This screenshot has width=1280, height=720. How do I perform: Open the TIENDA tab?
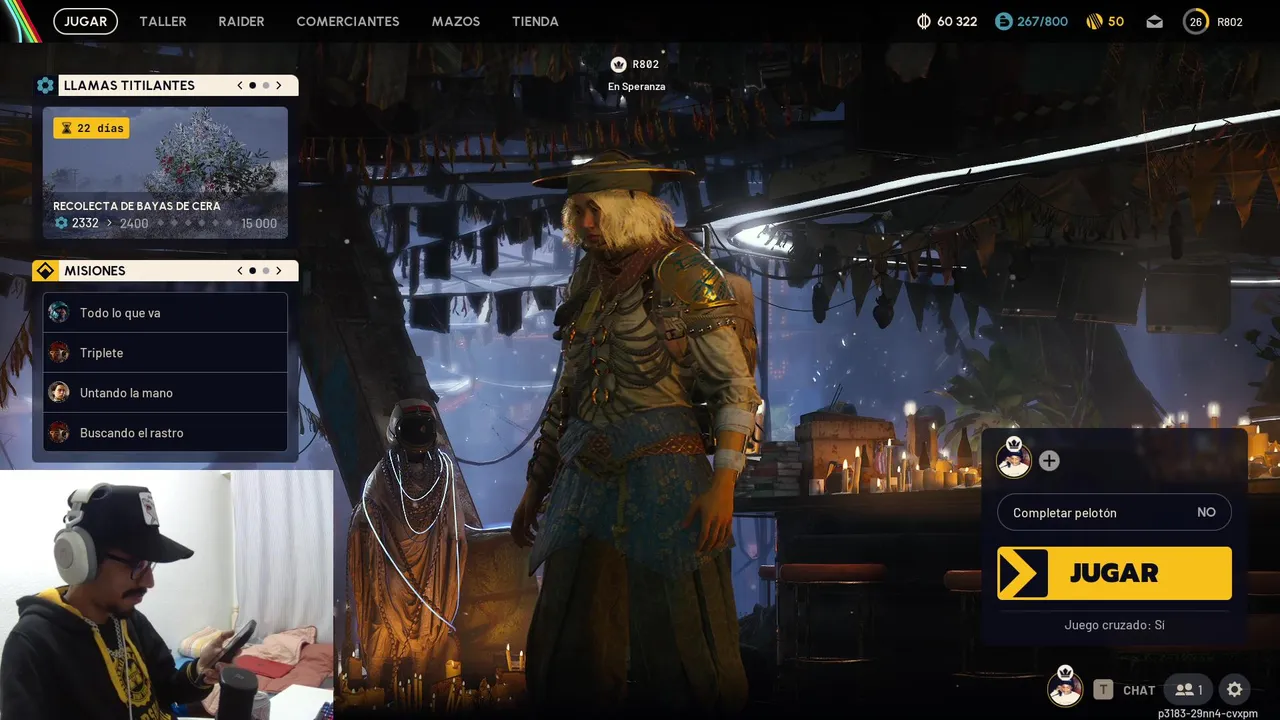(x=535, y=21)
